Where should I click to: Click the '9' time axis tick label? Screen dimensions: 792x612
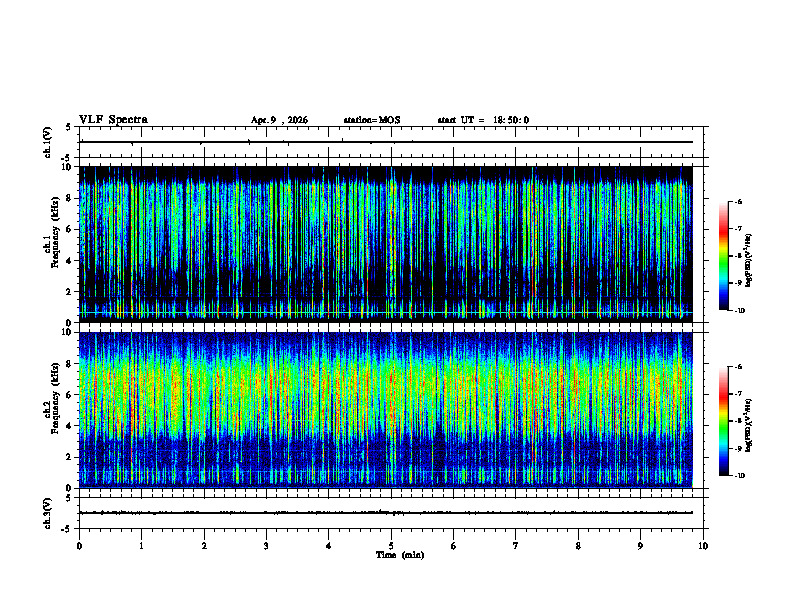pyautogui.click(x=640, y=546)
